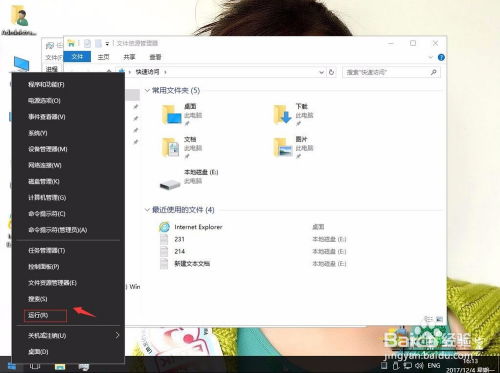Select the 下载 folder icon
500x373 pixels.
point(283,114)
